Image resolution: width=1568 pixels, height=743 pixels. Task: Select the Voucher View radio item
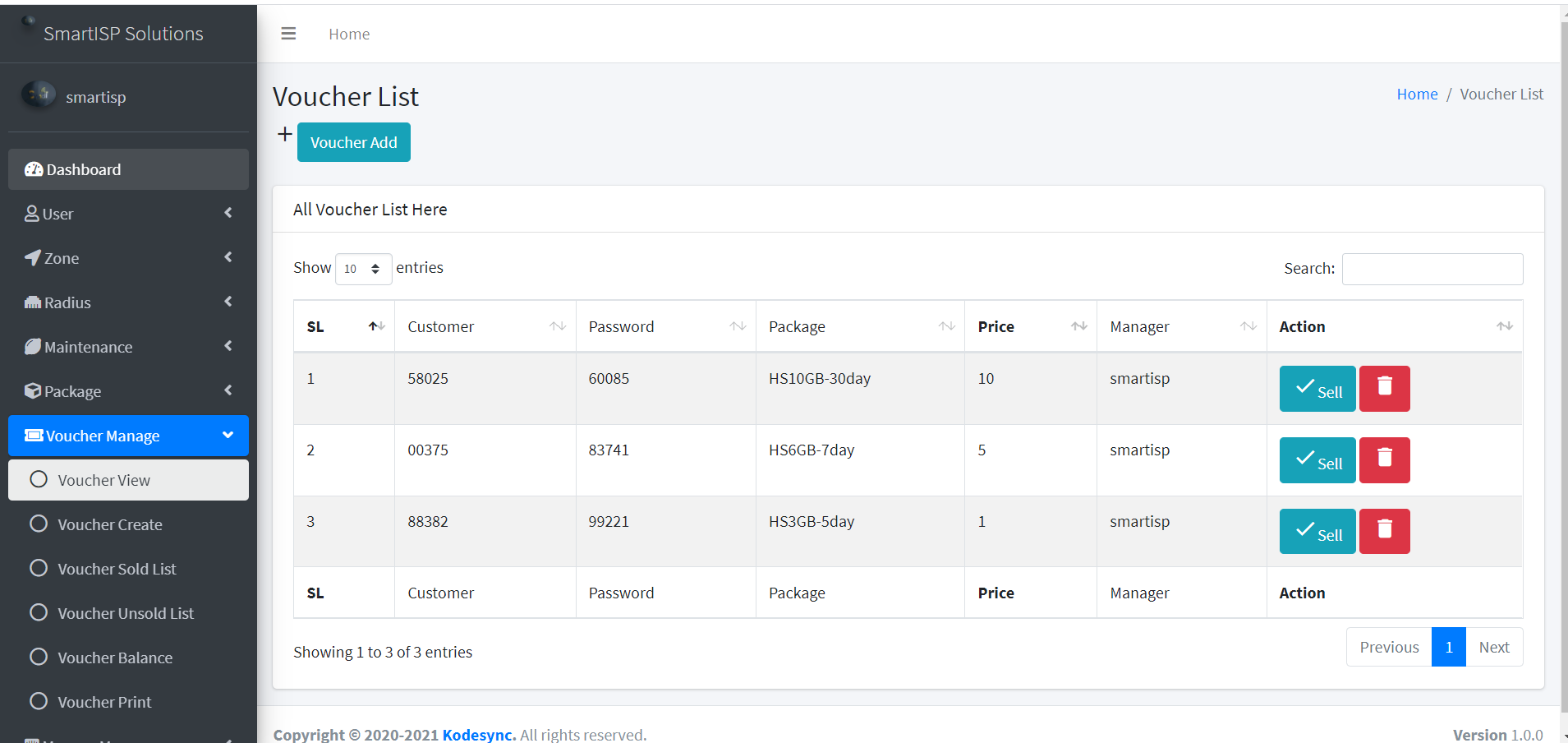tap(38, 480)
